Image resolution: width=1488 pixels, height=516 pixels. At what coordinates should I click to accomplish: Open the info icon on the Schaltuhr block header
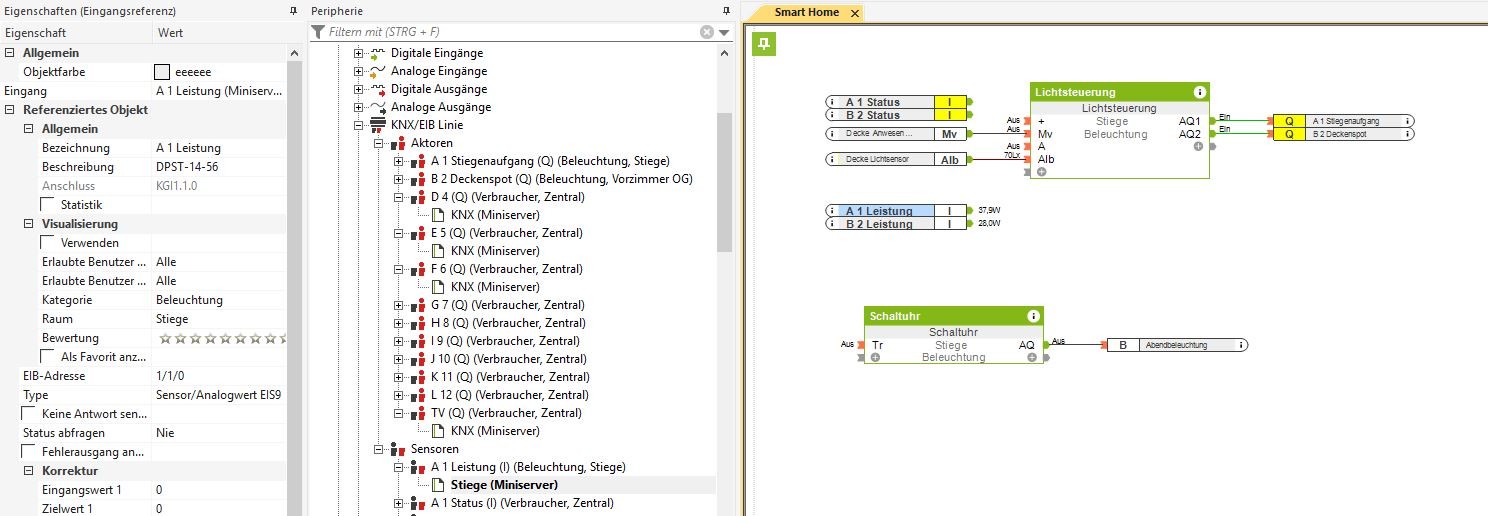[1033, 316]
